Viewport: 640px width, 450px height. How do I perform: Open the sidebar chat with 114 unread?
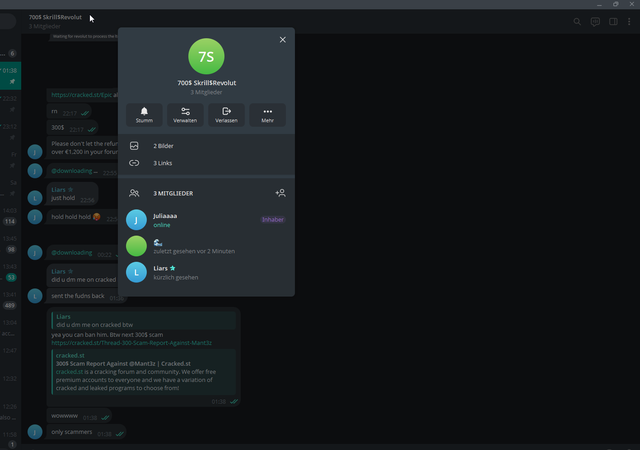click(11, 216)
